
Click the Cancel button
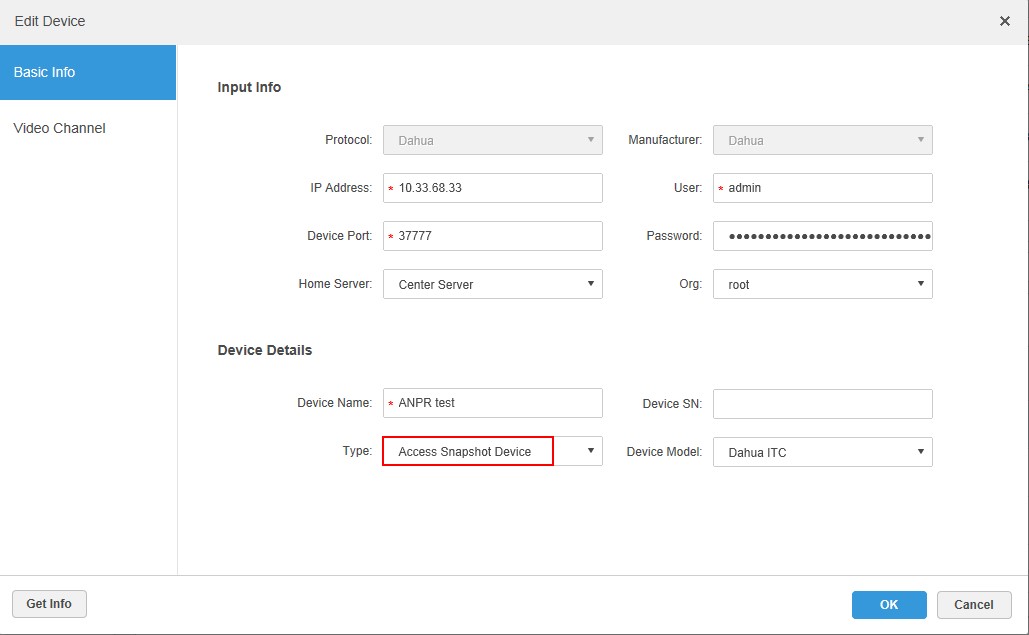coord(973,605)
